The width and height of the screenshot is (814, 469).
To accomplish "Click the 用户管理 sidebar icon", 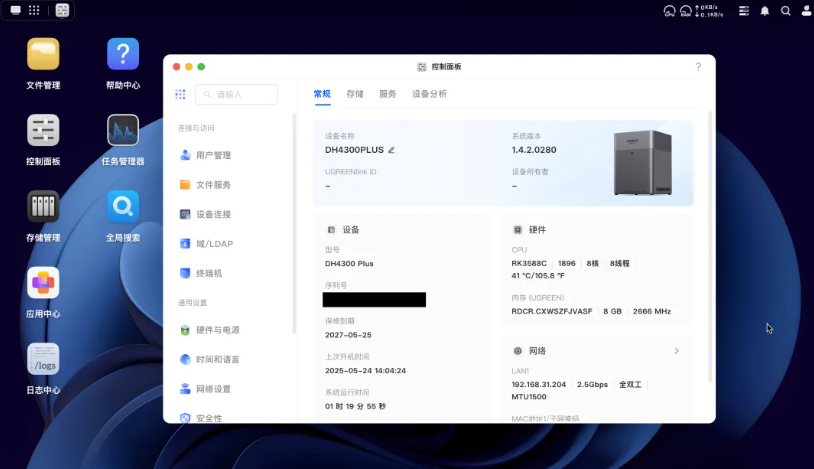I will 185,155.
